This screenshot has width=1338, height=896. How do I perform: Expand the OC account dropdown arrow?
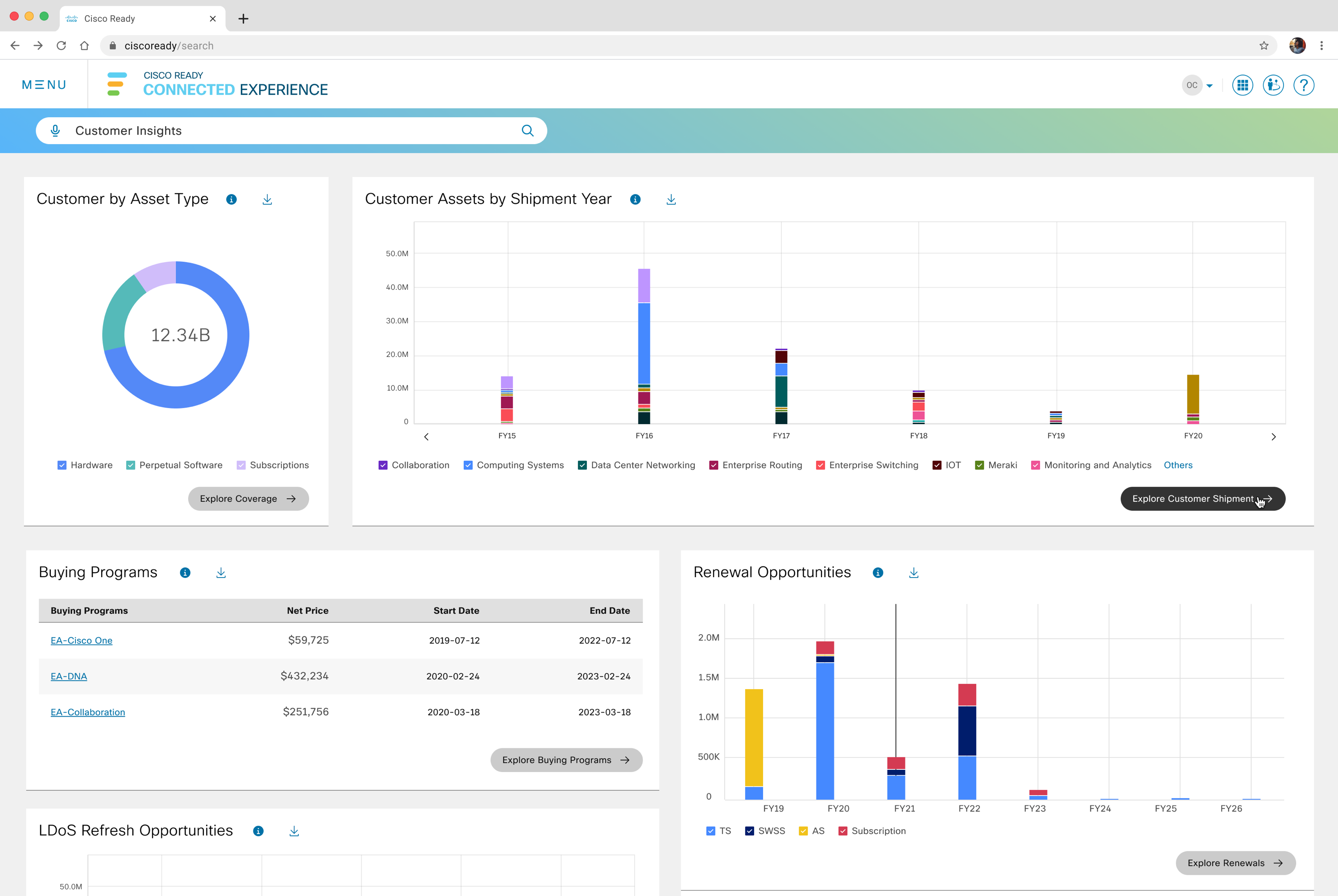tap(1210, 86)
